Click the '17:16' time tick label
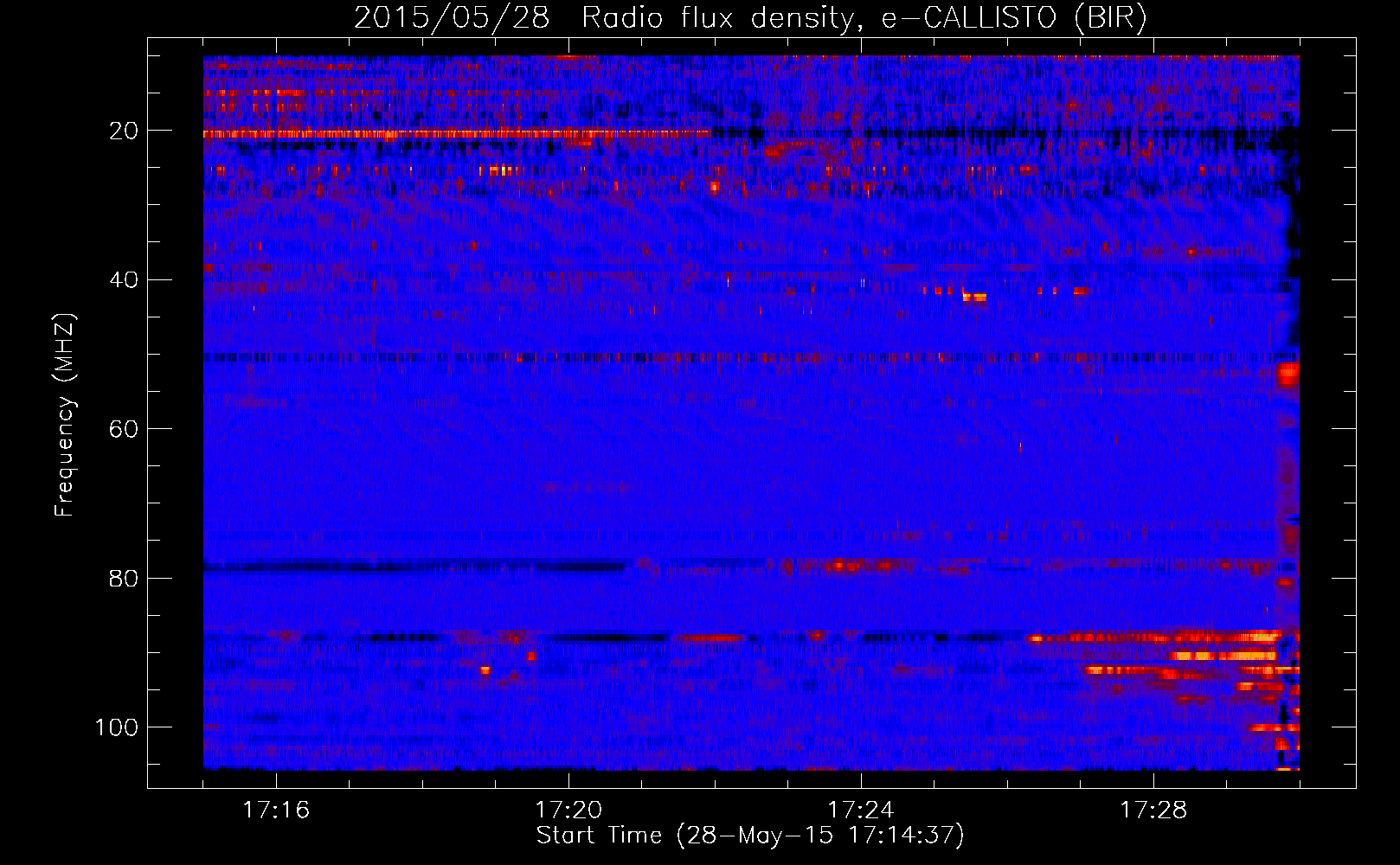The height and width of the screenshot is (865, 1400). [276, 811]
